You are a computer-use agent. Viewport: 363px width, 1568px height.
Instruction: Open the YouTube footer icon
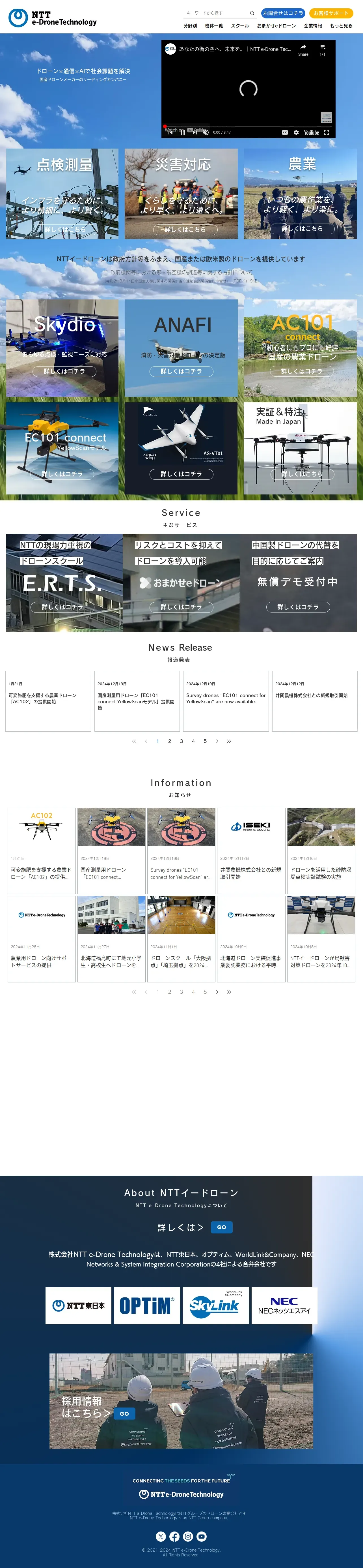click(201, 1536)
